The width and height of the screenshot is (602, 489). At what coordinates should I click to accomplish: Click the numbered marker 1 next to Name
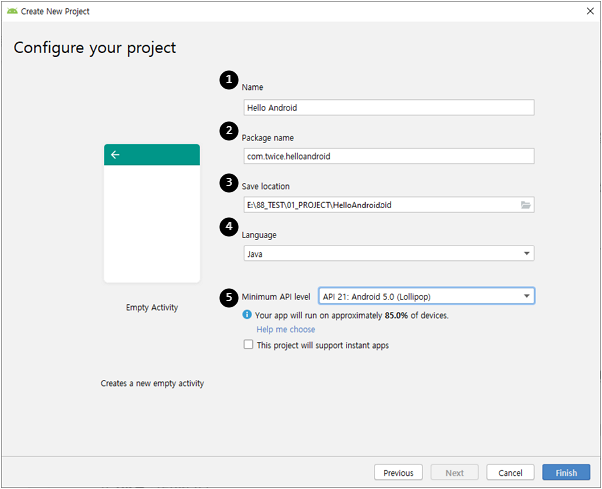(x=229, y=79)
